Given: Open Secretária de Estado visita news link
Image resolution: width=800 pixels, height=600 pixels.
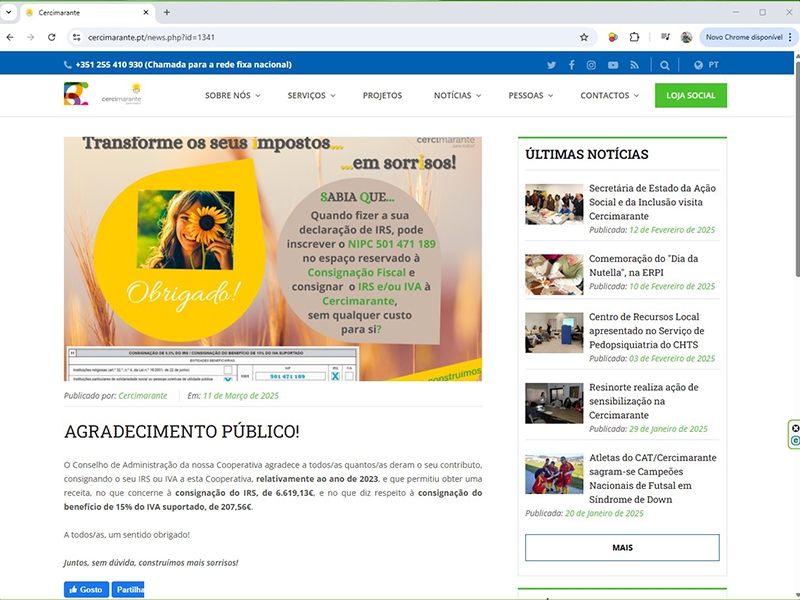Looking at the screenshot, I should tap(652, 202).
